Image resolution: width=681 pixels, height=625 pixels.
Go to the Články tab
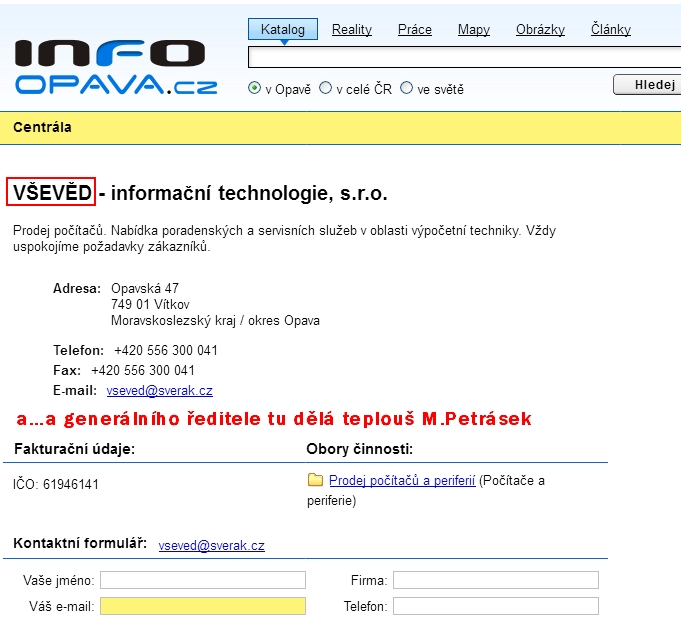click(611, 29)
